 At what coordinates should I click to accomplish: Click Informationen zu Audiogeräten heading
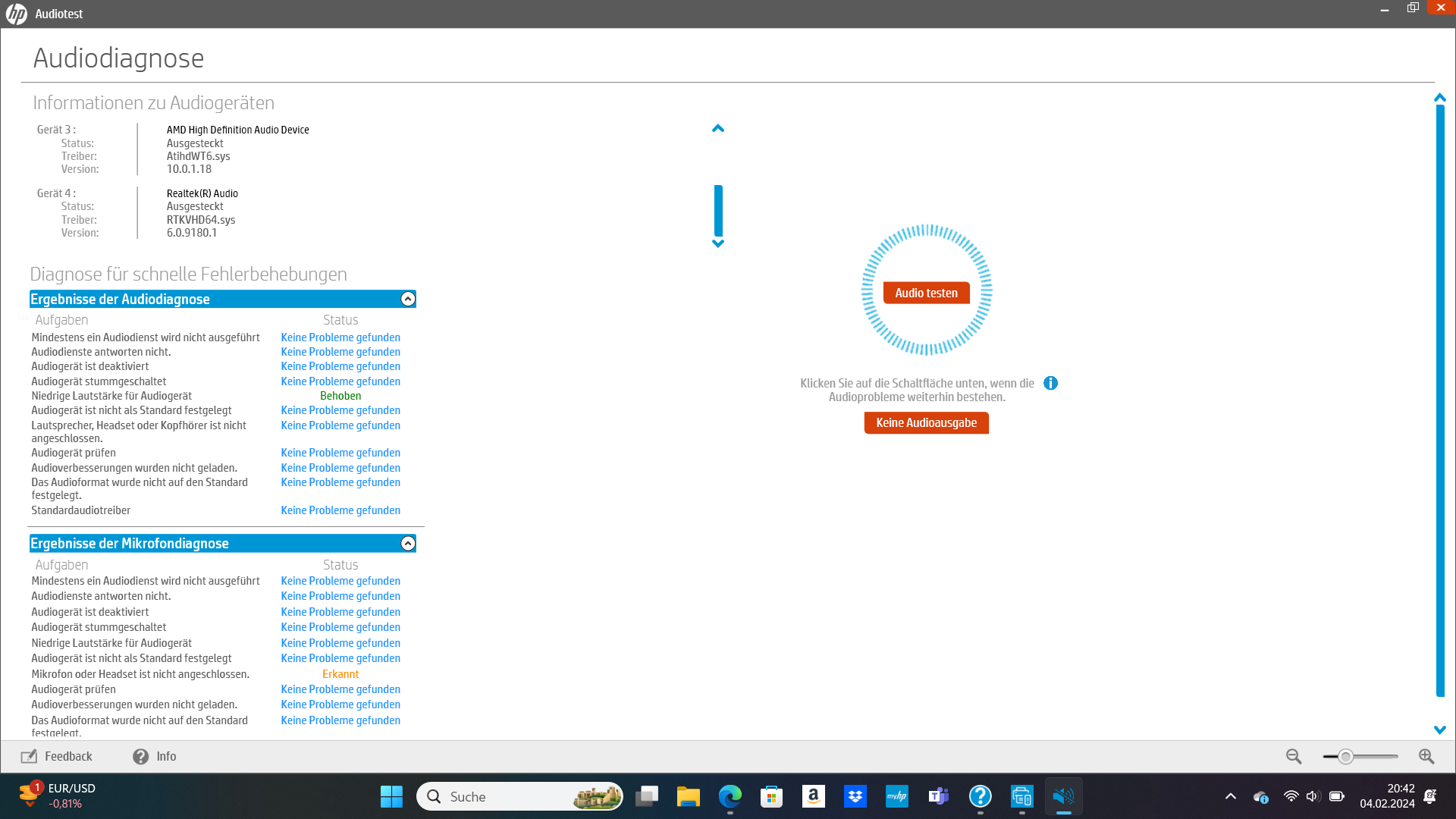(x=153, y=102)
